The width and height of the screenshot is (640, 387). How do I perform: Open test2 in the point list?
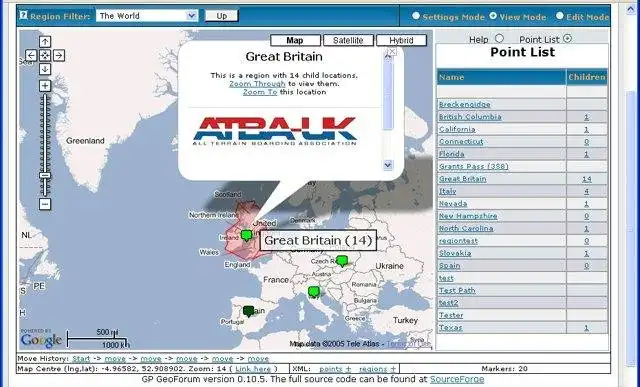coord(448,303)
